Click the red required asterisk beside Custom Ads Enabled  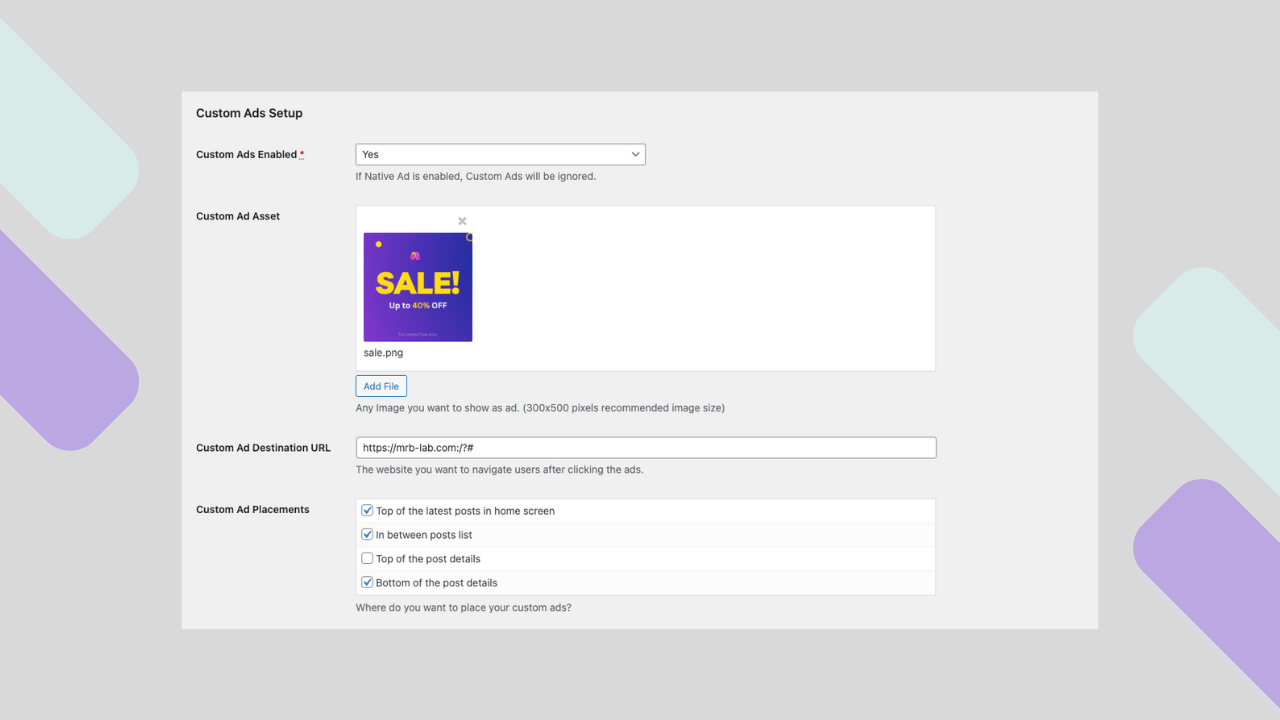pyautogui.click(x=302, y=155)
